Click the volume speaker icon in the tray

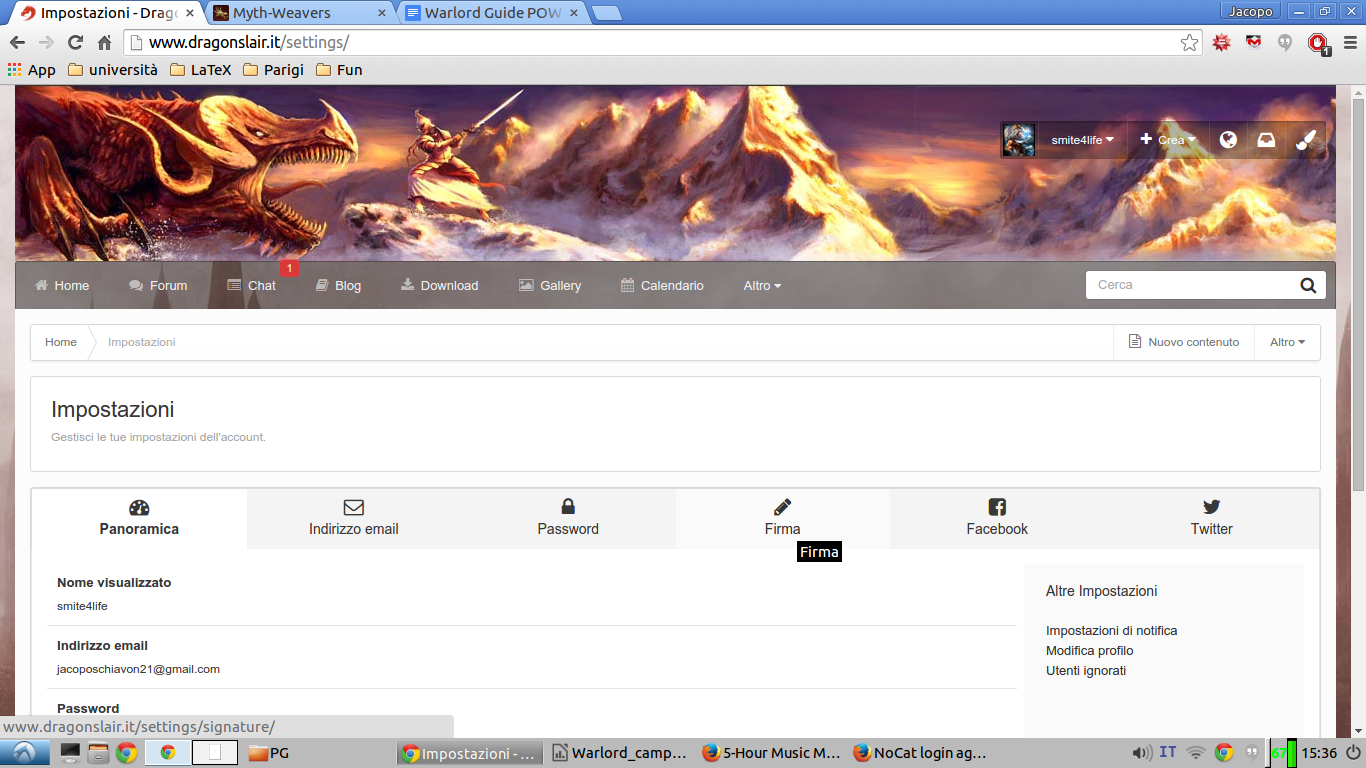1141,752
